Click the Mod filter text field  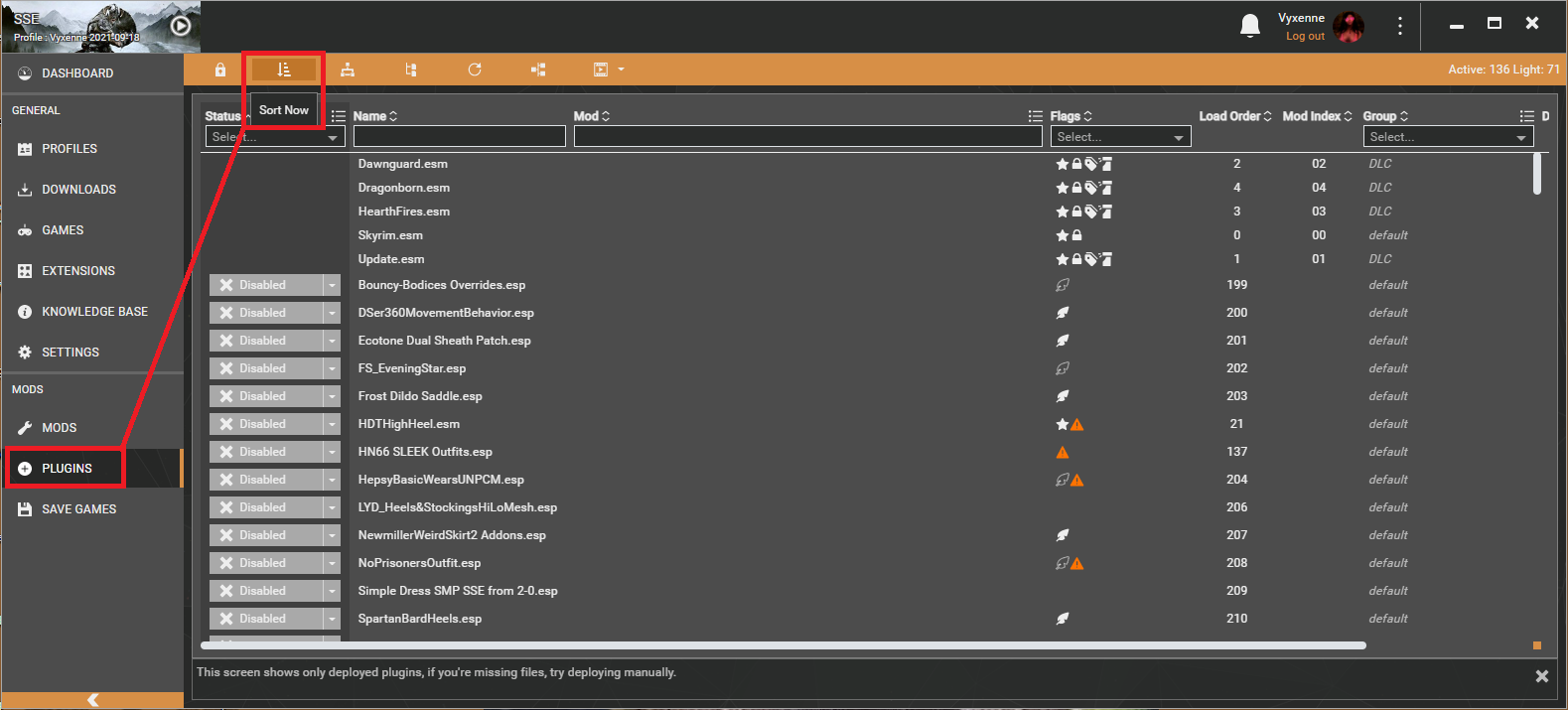click(807, 137)
